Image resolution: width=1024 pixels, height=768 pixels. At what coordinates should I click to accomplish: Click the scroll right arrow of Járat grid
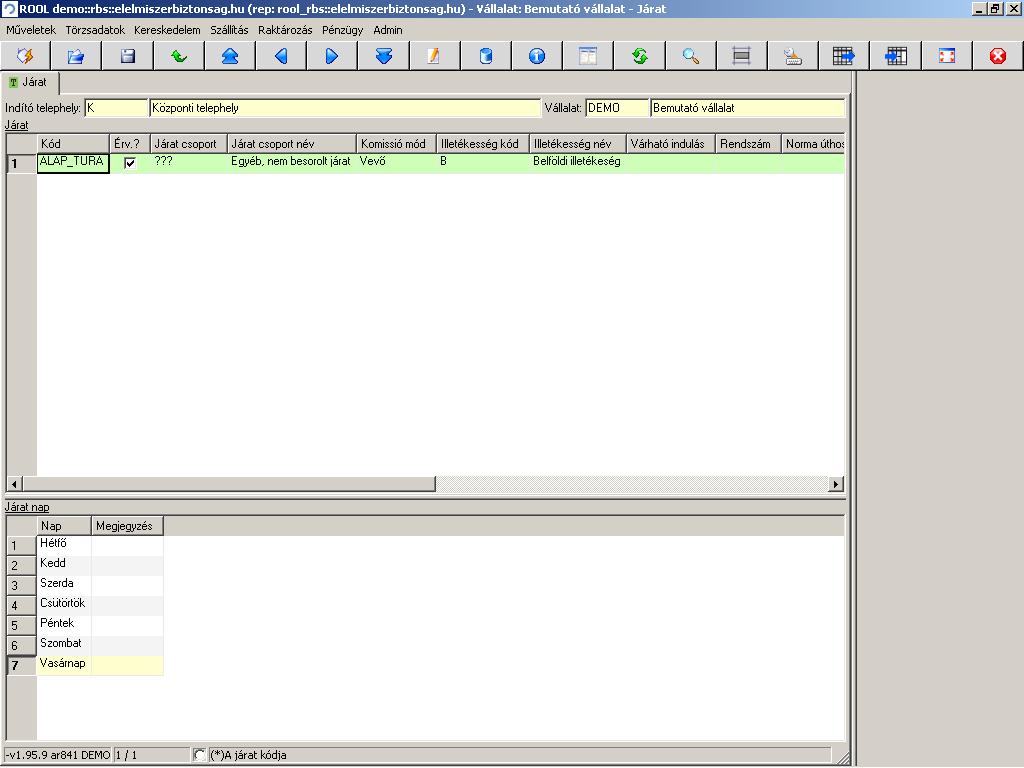[836, 484]
